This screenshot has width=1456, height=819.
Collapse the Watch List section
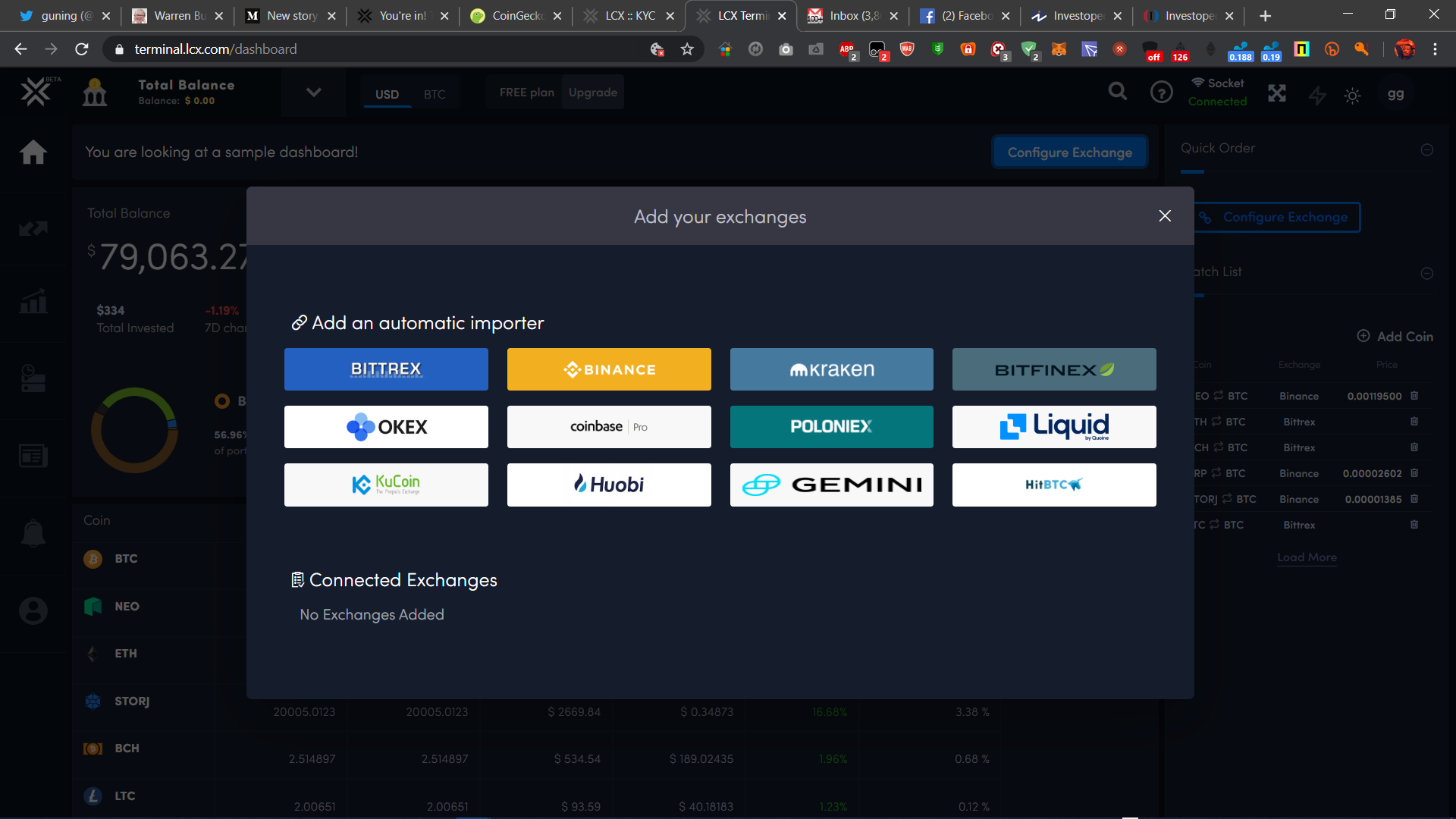point(1427,273)
